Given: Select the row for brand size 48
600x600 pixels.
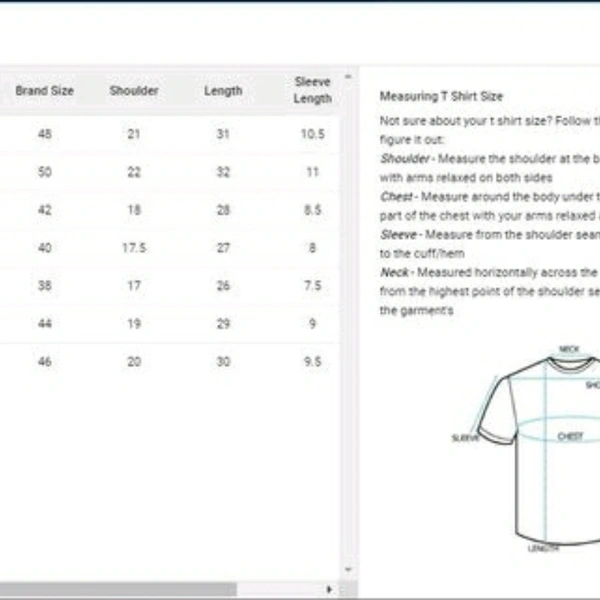Looking at the screenshot, I should click(x=170, y=134).
